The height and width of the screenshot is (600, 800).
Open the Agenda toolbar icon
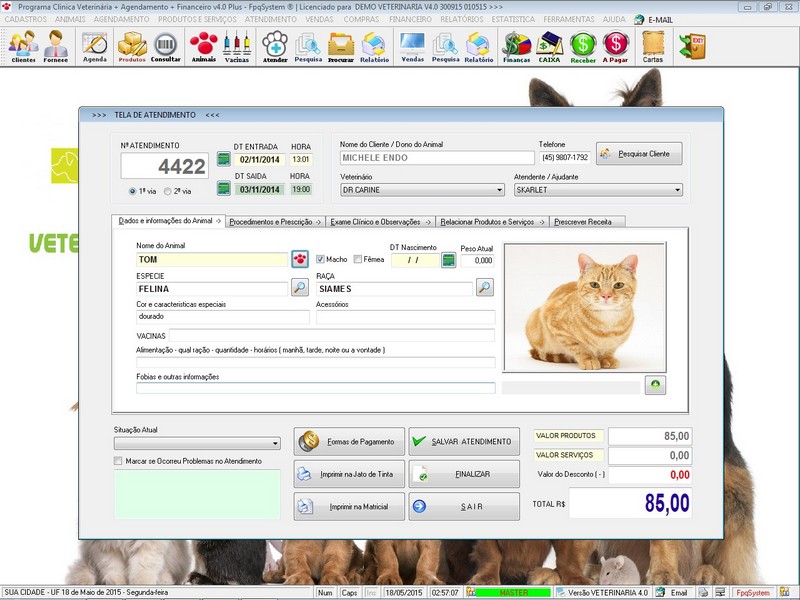95,46
